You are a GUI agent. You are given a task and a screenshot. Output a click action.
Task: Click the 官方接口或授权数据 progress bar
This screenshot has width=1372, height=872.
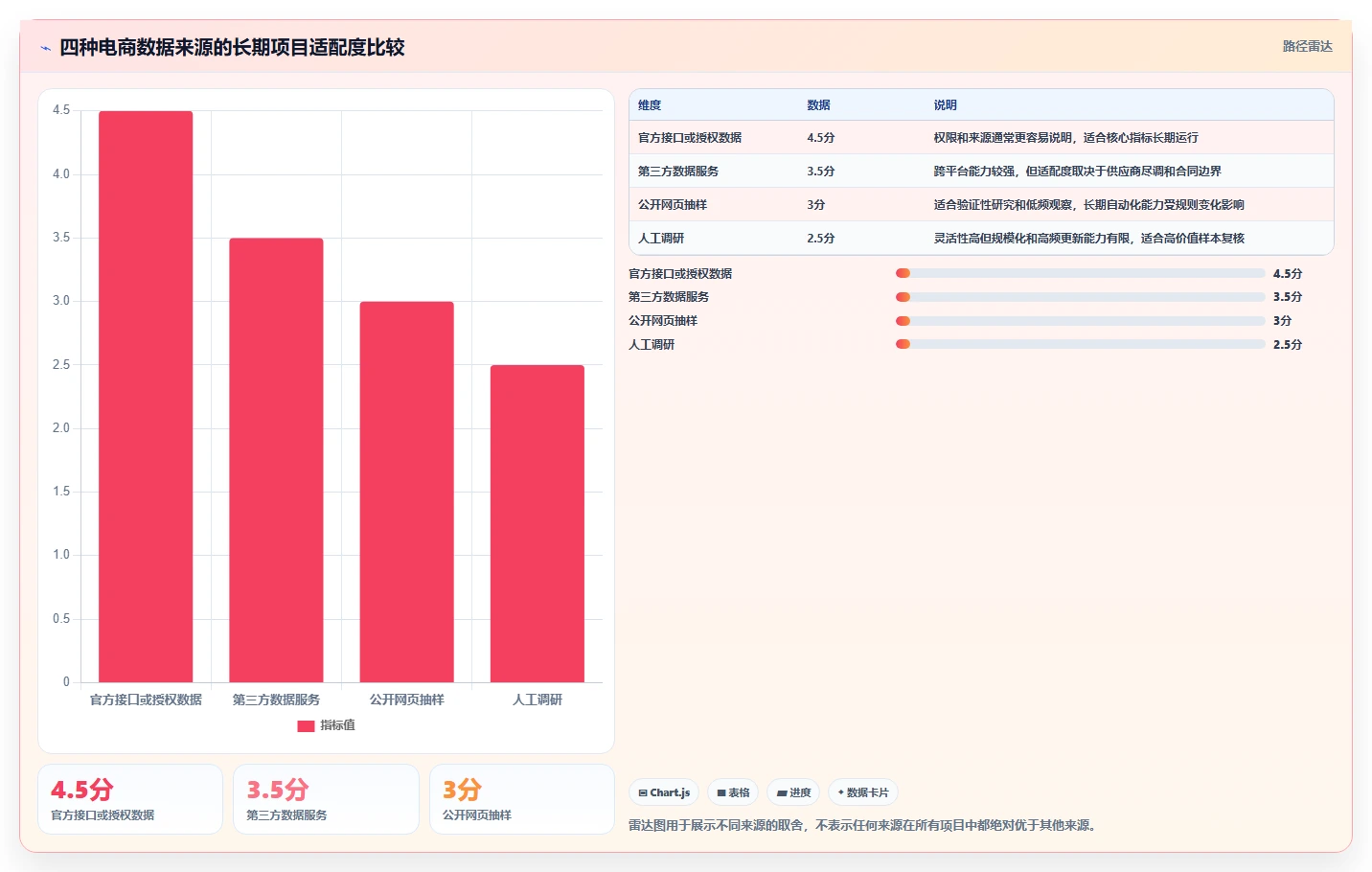(1081, 273)
